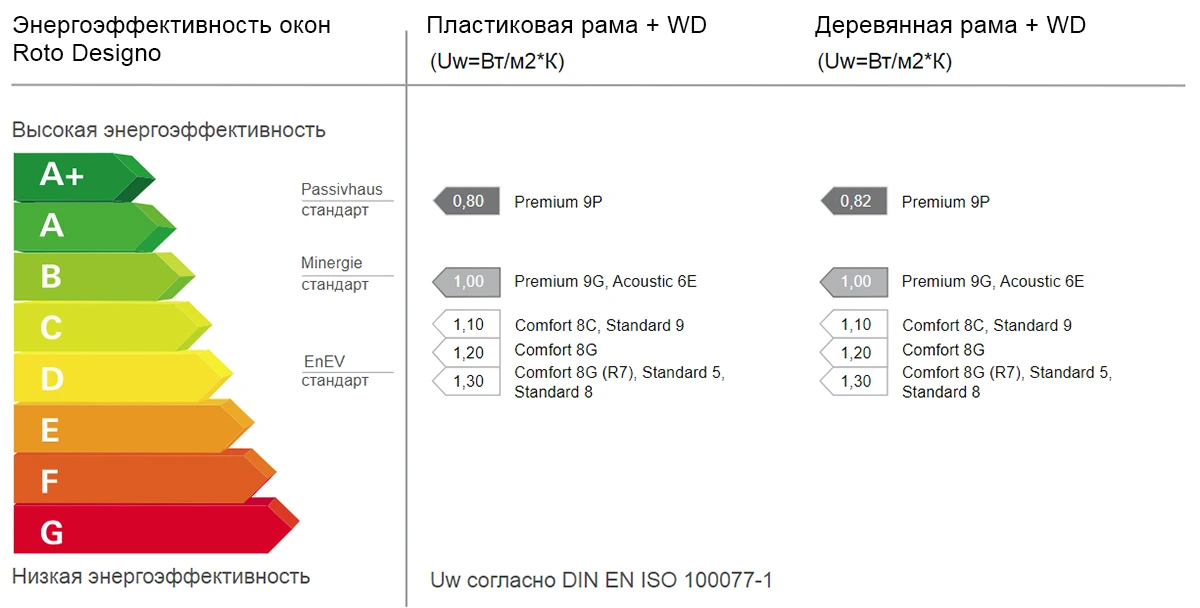
Task: Select the Пластиковая рама + WD column header
Action: pos(566,26)
